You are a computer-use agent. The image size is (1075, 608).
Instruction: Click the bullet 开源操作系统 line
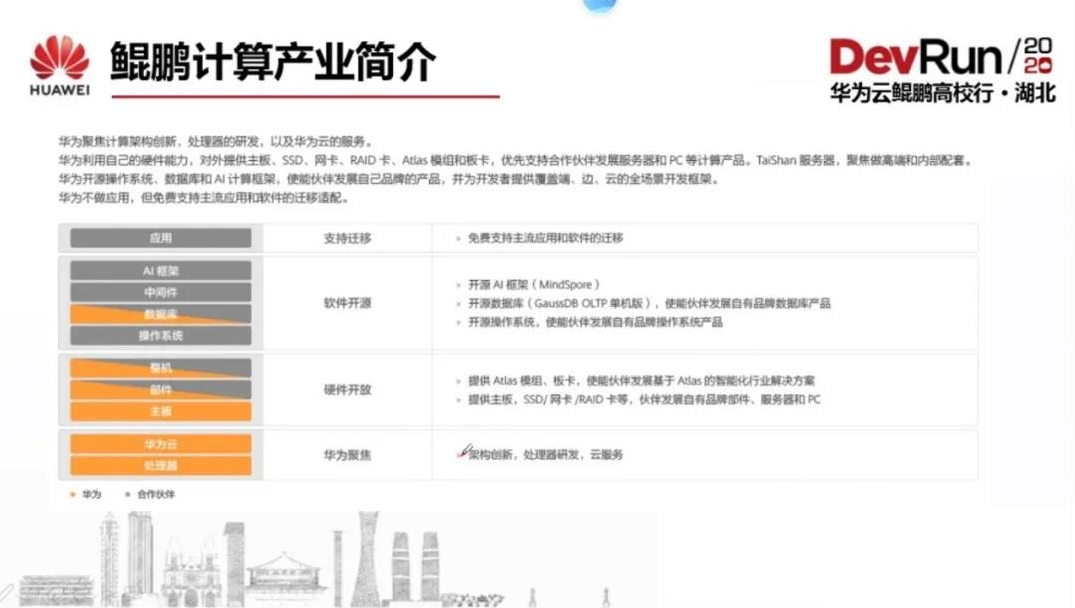point(595,322)
